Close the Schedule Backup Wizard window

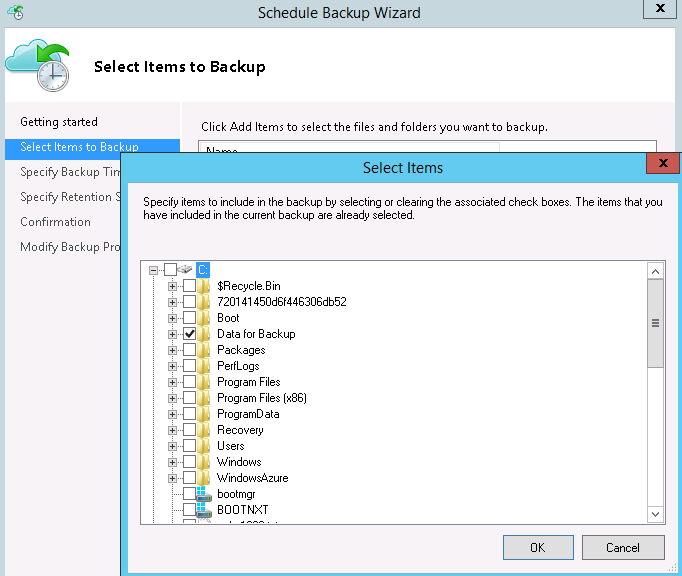pyautogui.click(x=660, y=8)
